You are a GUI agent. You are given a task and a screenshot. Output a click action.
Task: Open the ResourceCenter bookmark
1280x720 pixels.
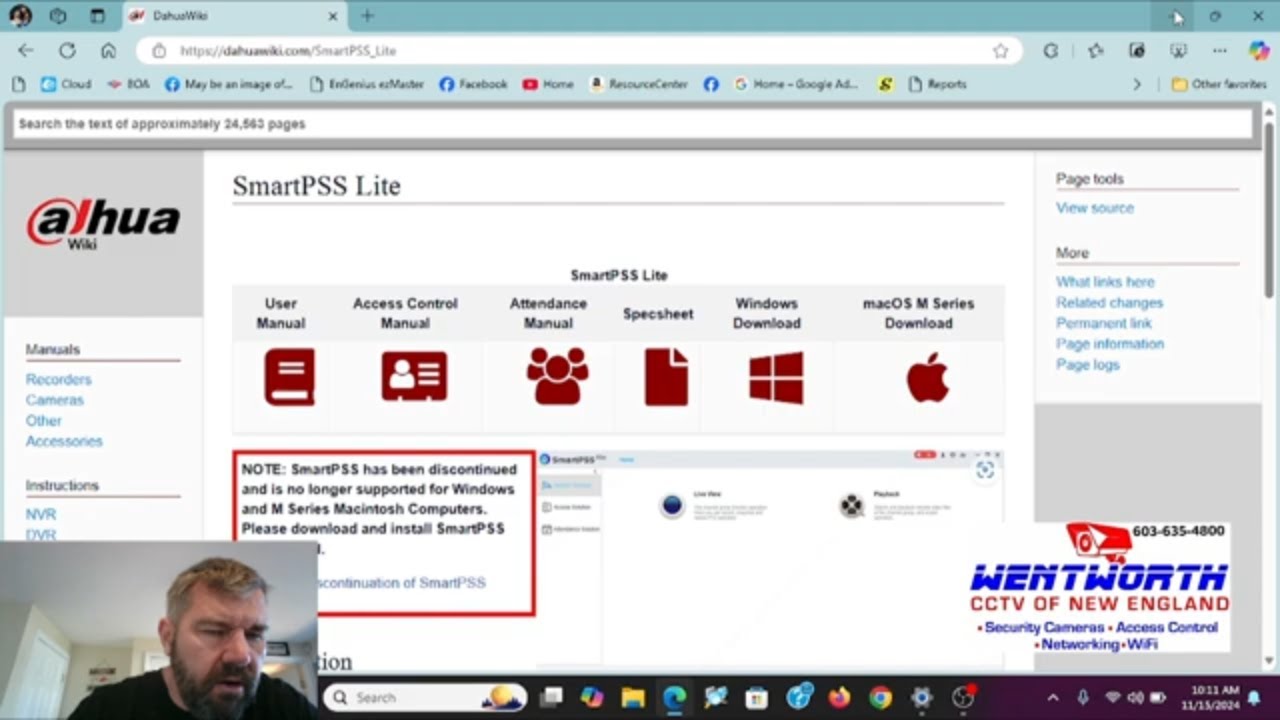tap(639, 85)
